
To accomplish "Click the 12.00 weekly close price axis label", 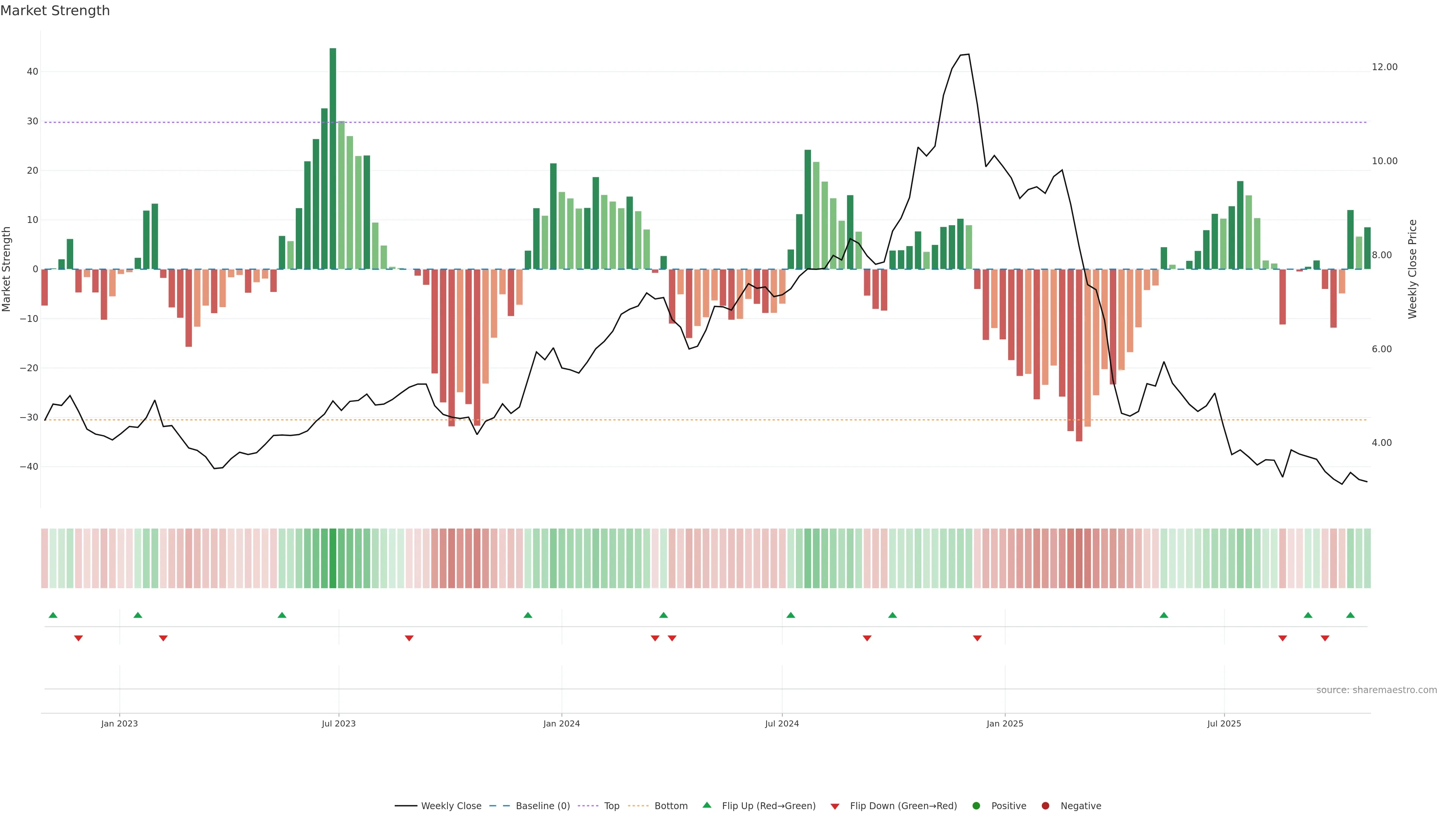I will pos(1384,67).
